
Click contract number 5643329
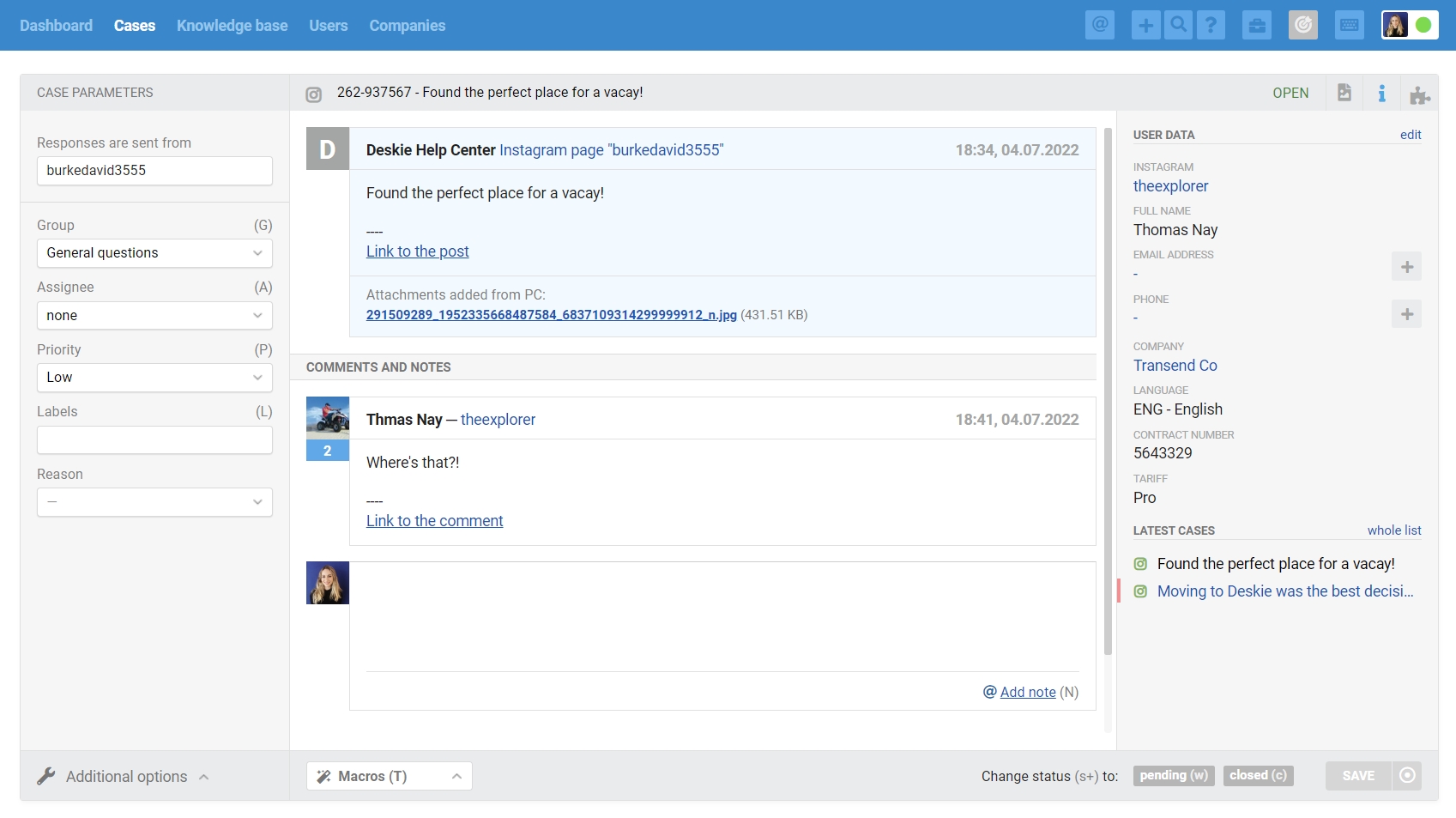pos(1163,453)
